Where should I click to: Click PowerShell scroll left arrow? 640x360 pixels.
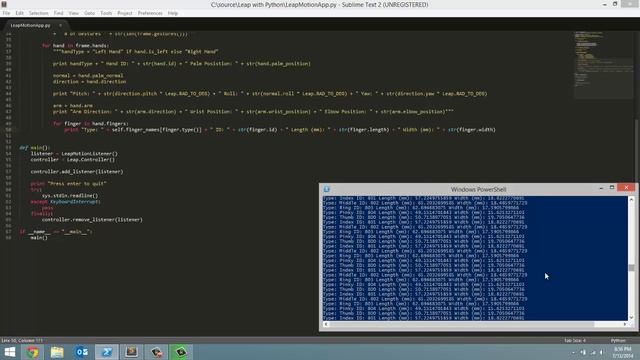click(326, 324)
